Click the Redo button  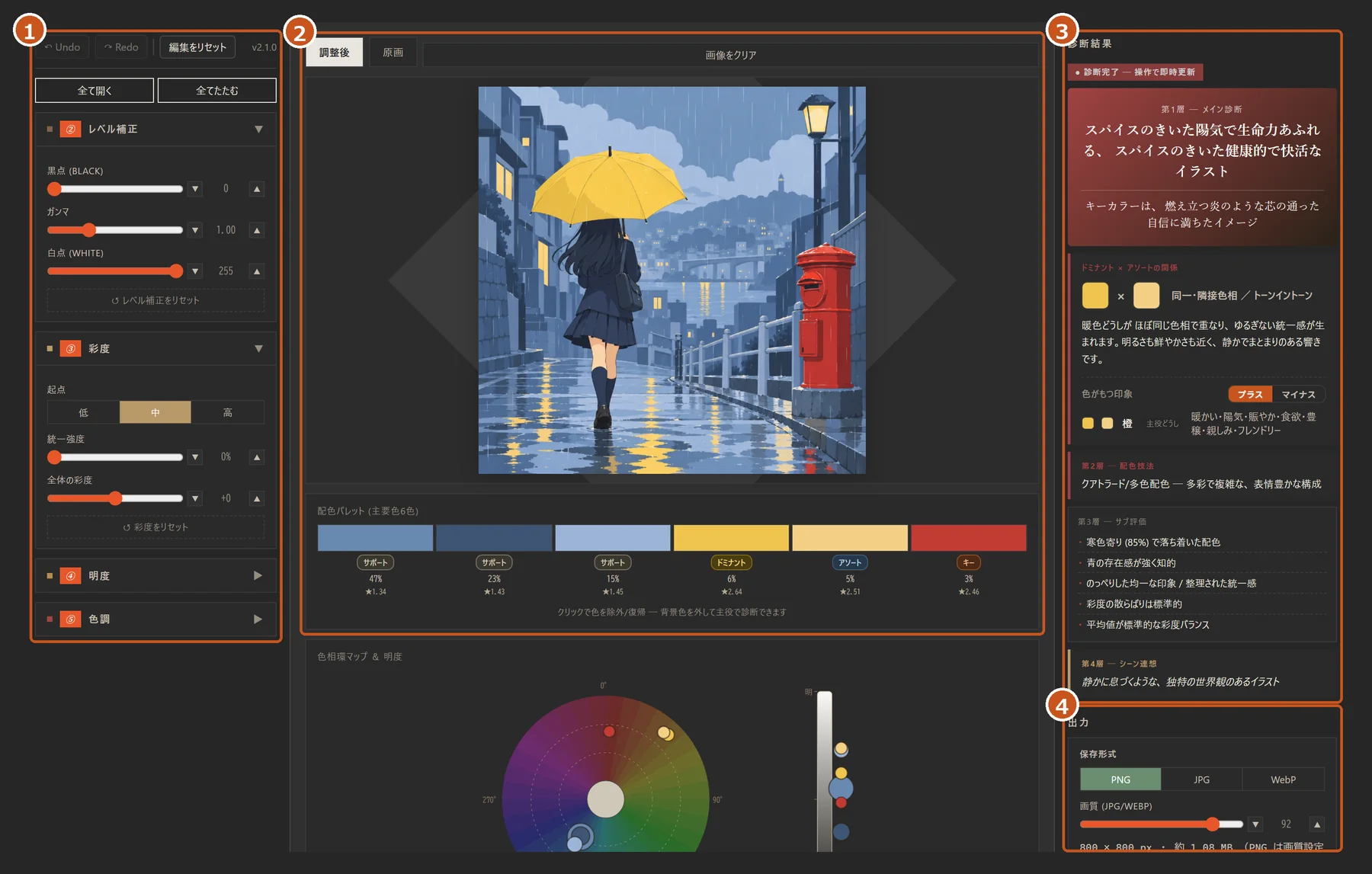pyautogui.click(x=122, y=47)
